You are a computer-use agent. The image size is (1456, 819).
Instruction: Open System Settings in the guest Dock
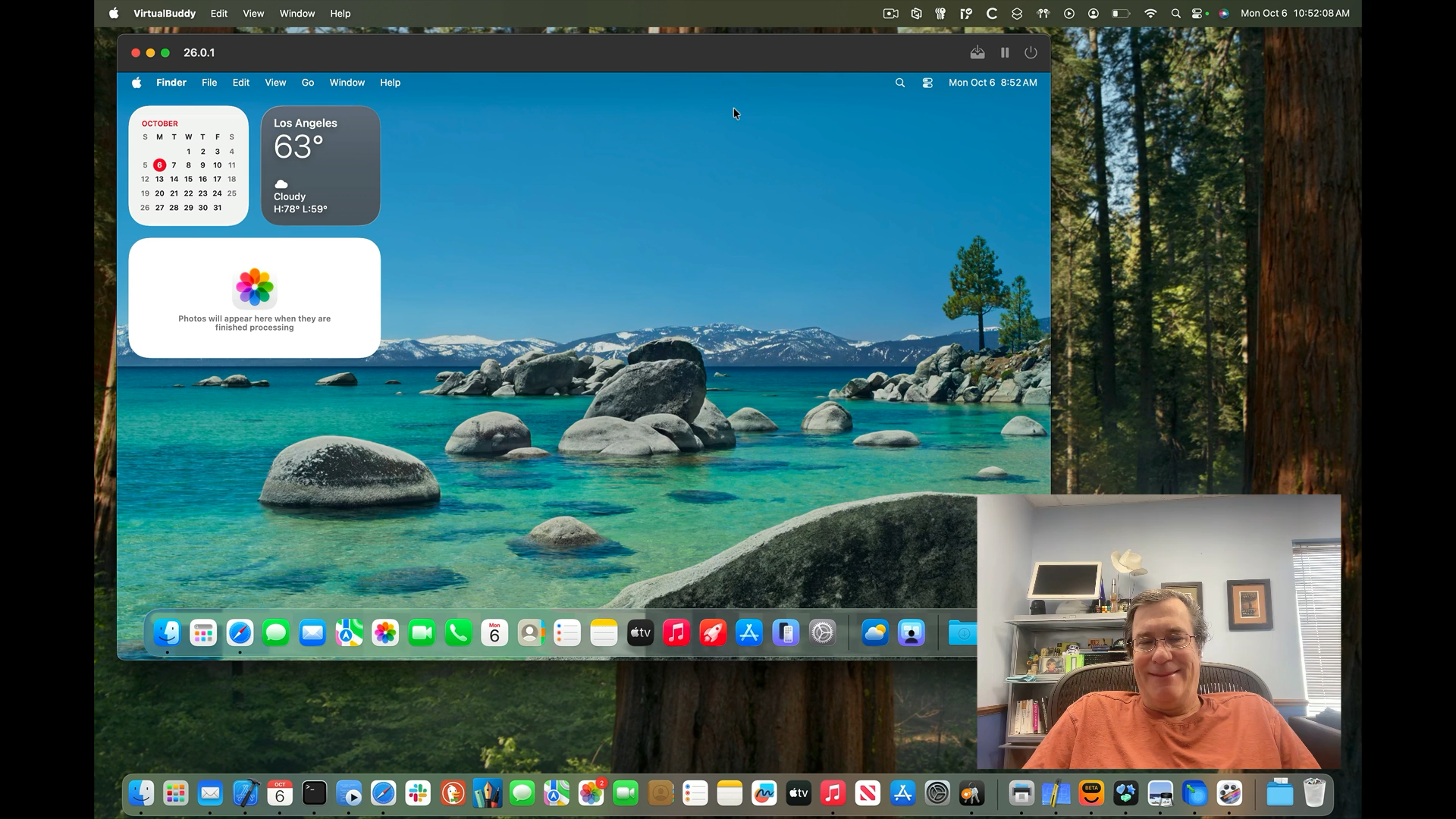click(x=822, y=633)
